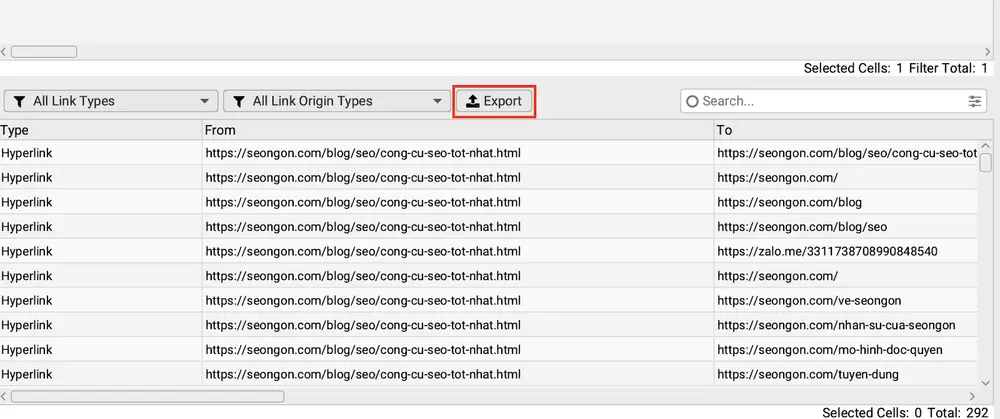The width and height of the screenshot is (1000, 419).
Task: Select the zalo.me/3311738708990848540 link cell
Action: point(846,251)
